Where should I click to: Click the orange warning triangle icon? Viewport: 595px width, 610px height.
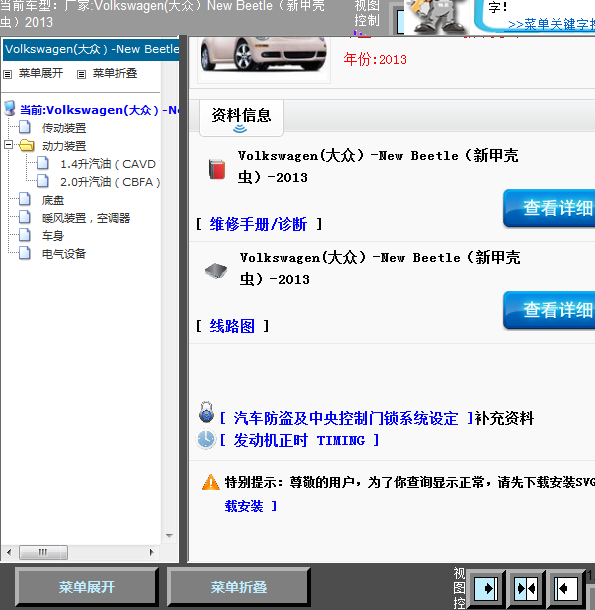[211, 482]
